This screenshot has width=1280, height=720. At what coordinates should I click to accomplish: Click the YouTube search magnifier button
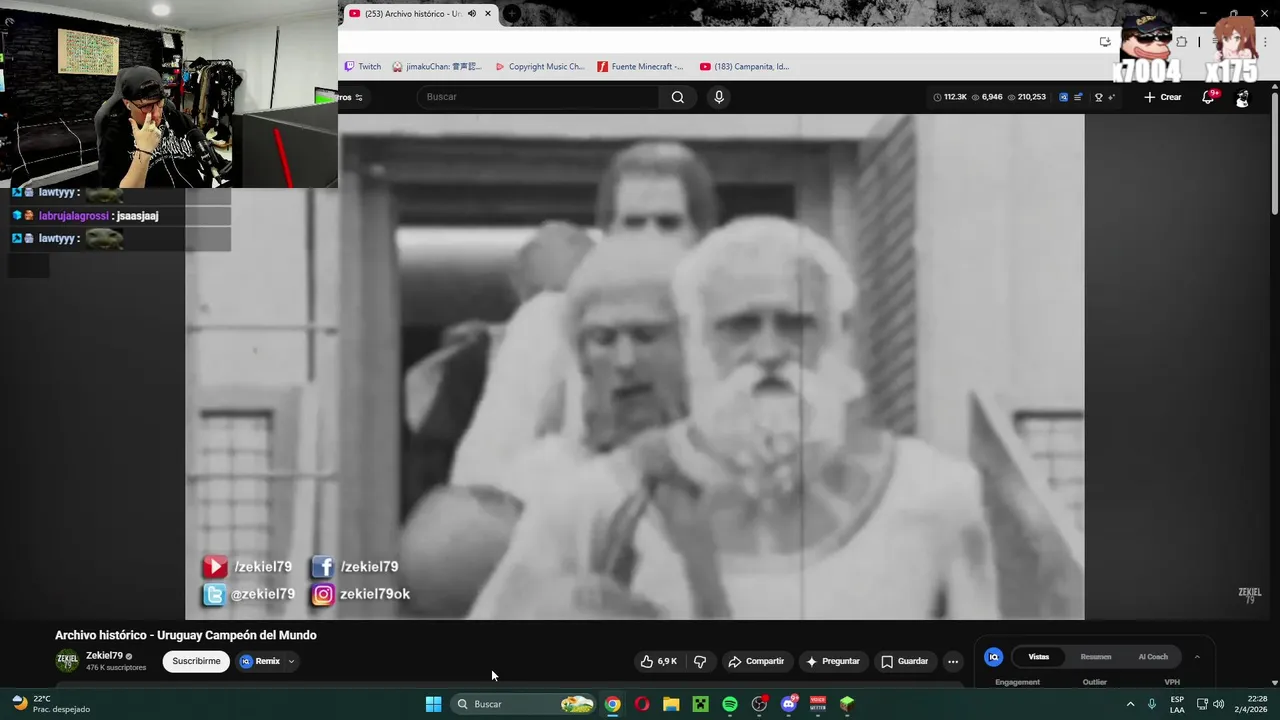tap(678, 97)
